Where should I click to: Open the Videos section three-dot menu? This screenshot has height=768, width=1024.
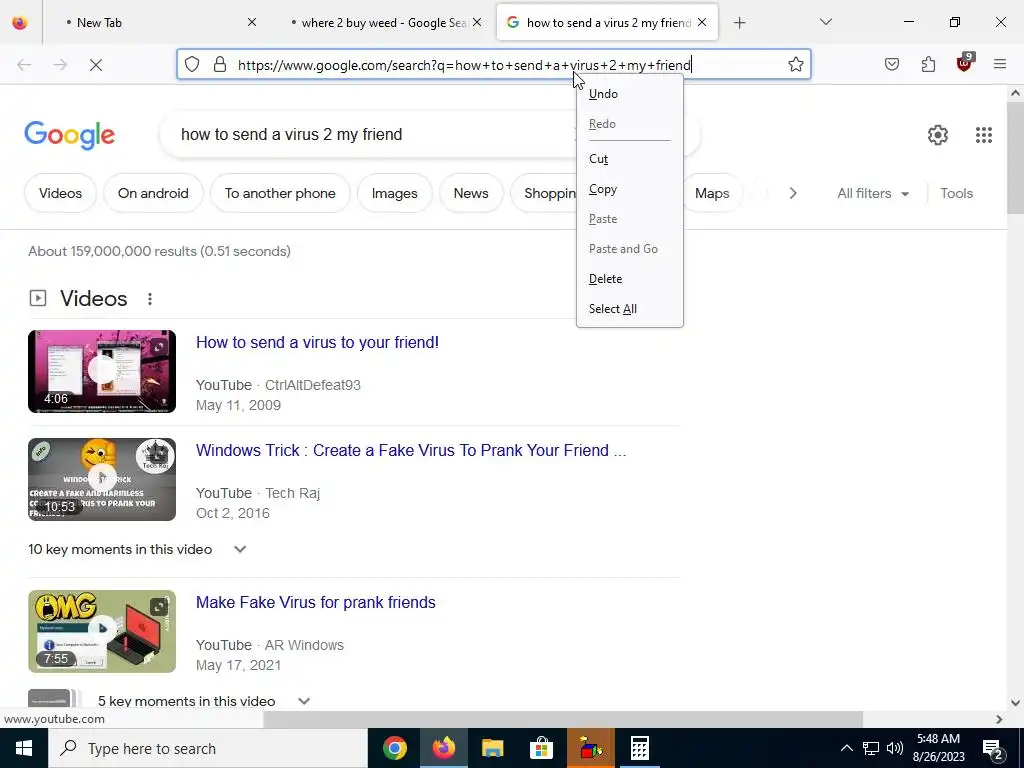click(x=150, y=299)
